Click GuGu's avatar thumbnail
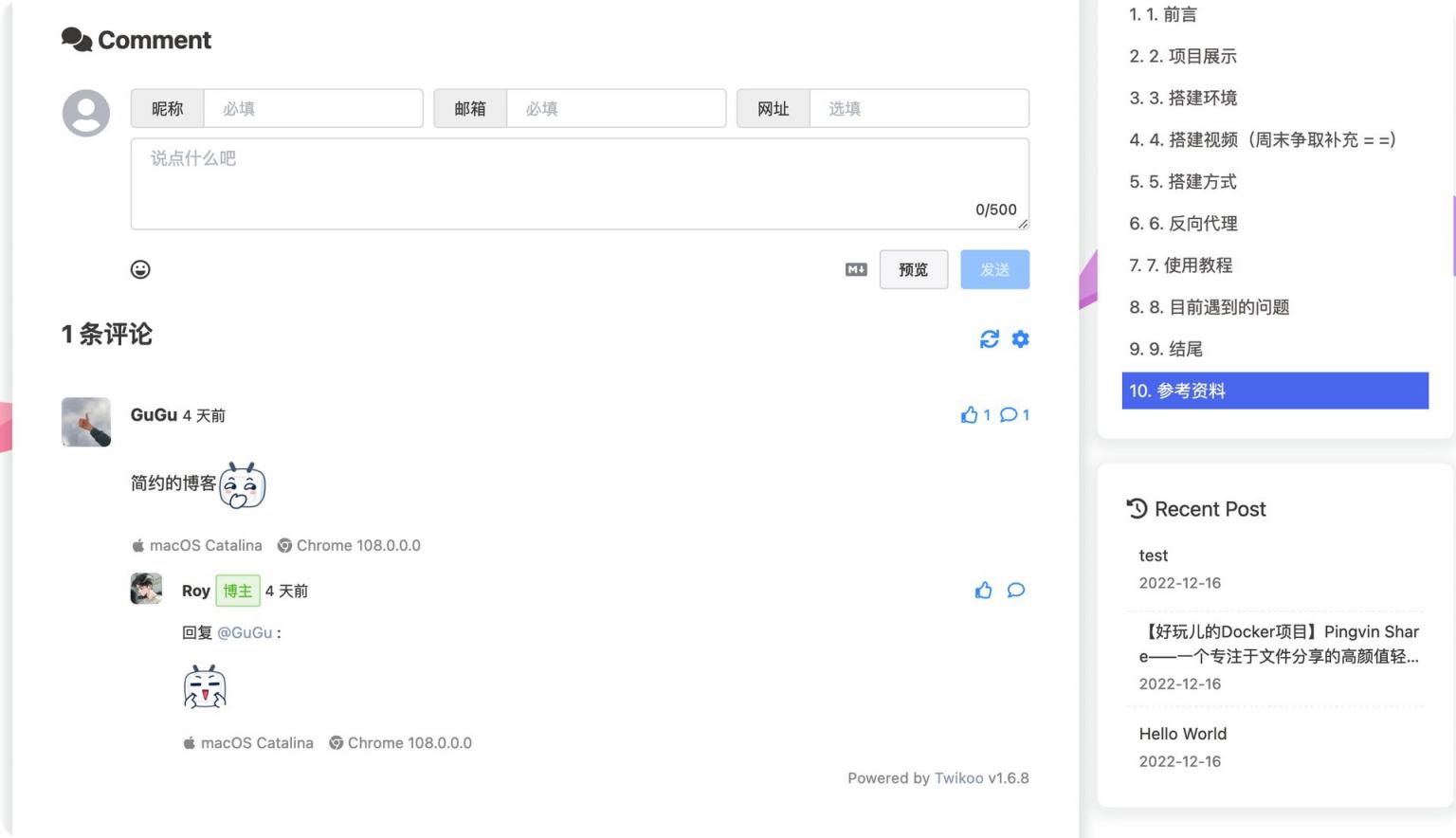Viewport: 1456px width, 838px height. click(x=86, y=422)
